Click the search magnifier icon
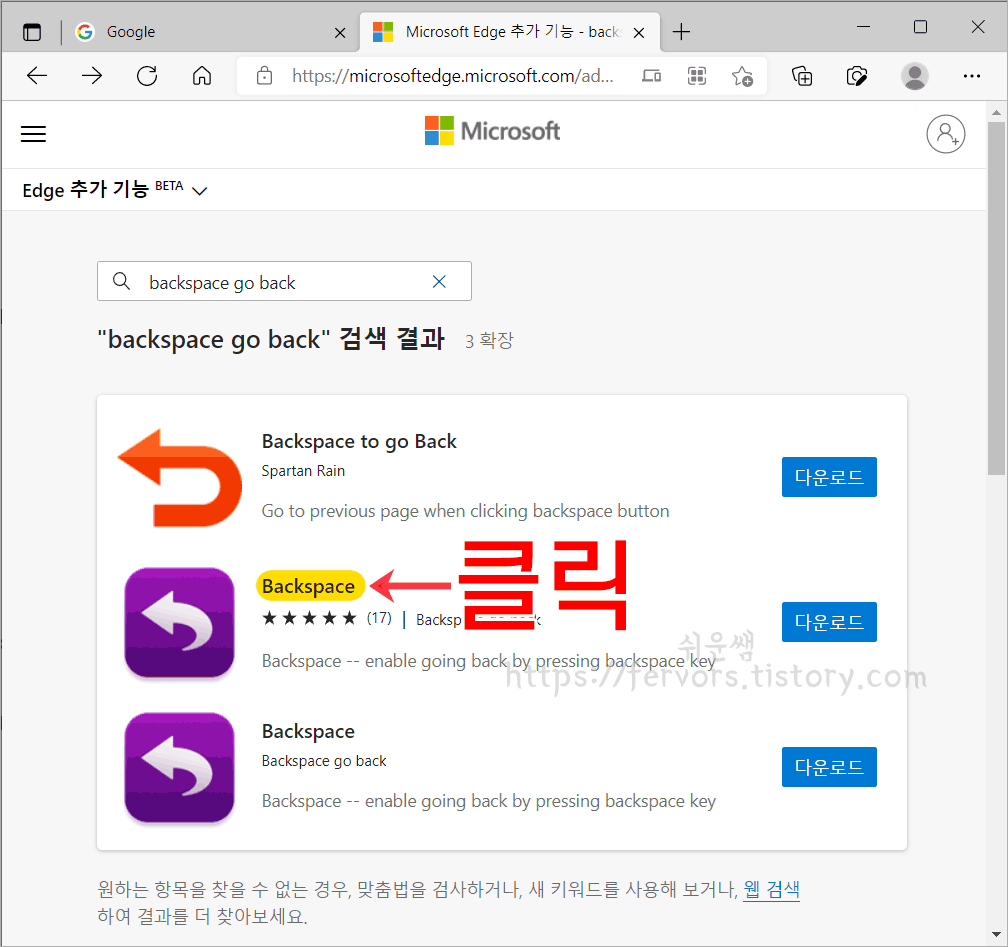 click(122, 281)
